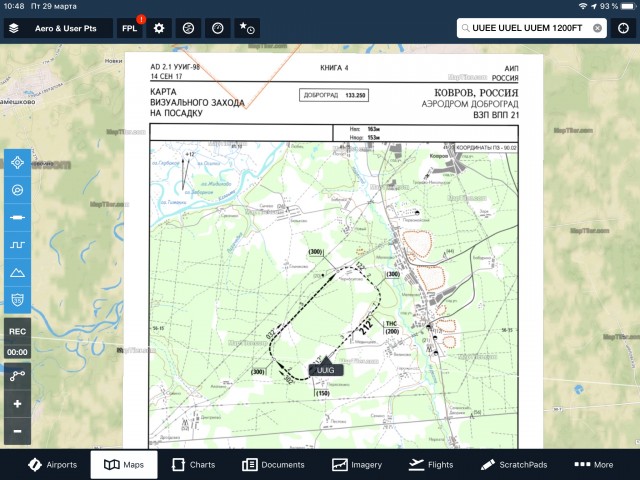Tap the route shield icon in sidebar

pos(17,298)
